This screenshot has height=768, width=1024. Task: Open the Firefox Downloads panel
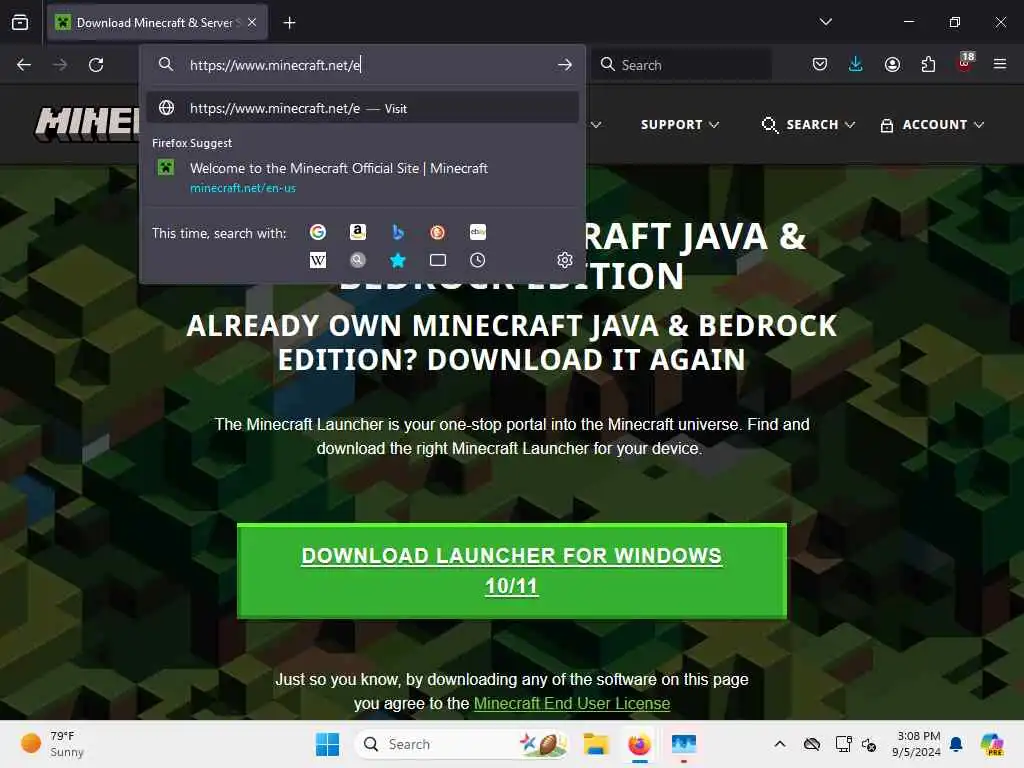[856, 64]
